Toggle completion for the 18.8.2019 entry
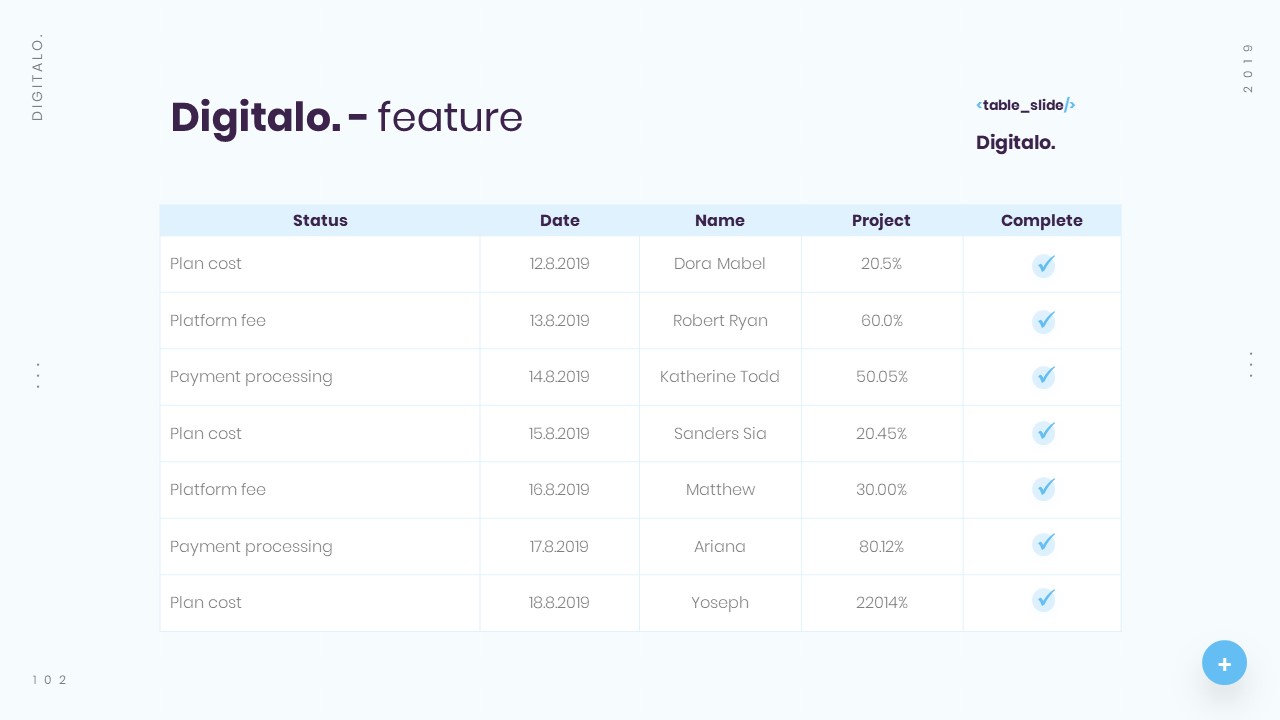 pyautogui.click(x=1043, y=600)
